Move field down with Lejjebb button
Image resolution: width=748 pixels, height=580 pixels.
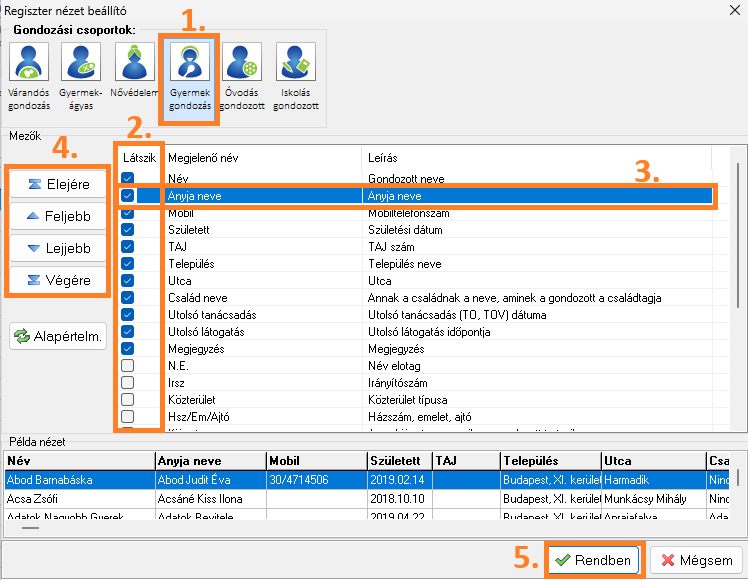point(59,248)
